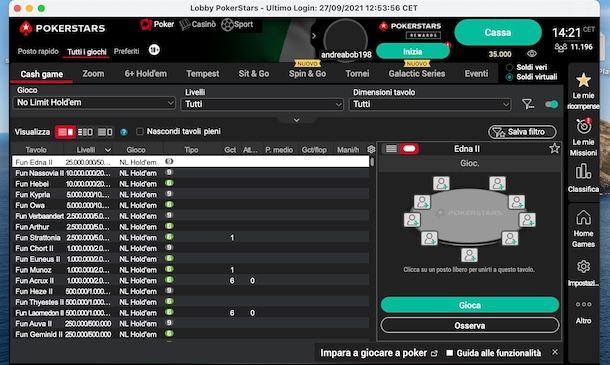
Task: Click the round toggle next to Preferiti
Action: [x=154, y=50]
